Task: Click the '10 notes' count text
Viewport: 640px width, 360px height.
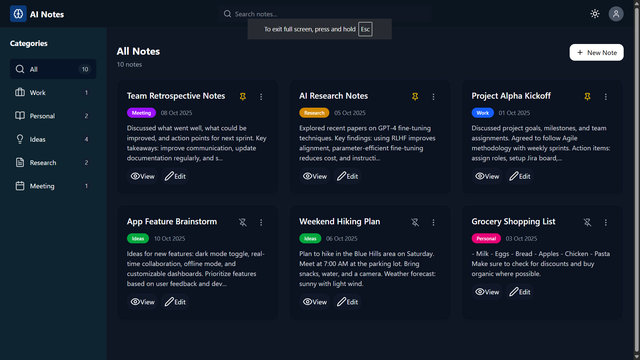Action: coord(129,64)
